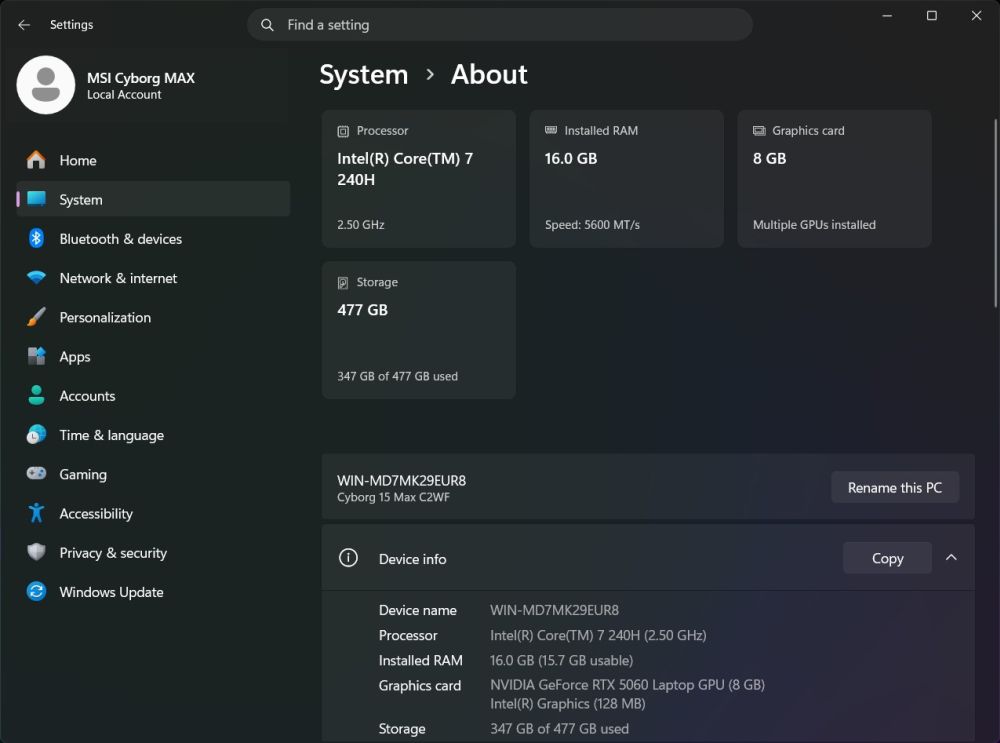Open Accessibility settings
This screenshot has height=743, width=1000.
153,513
